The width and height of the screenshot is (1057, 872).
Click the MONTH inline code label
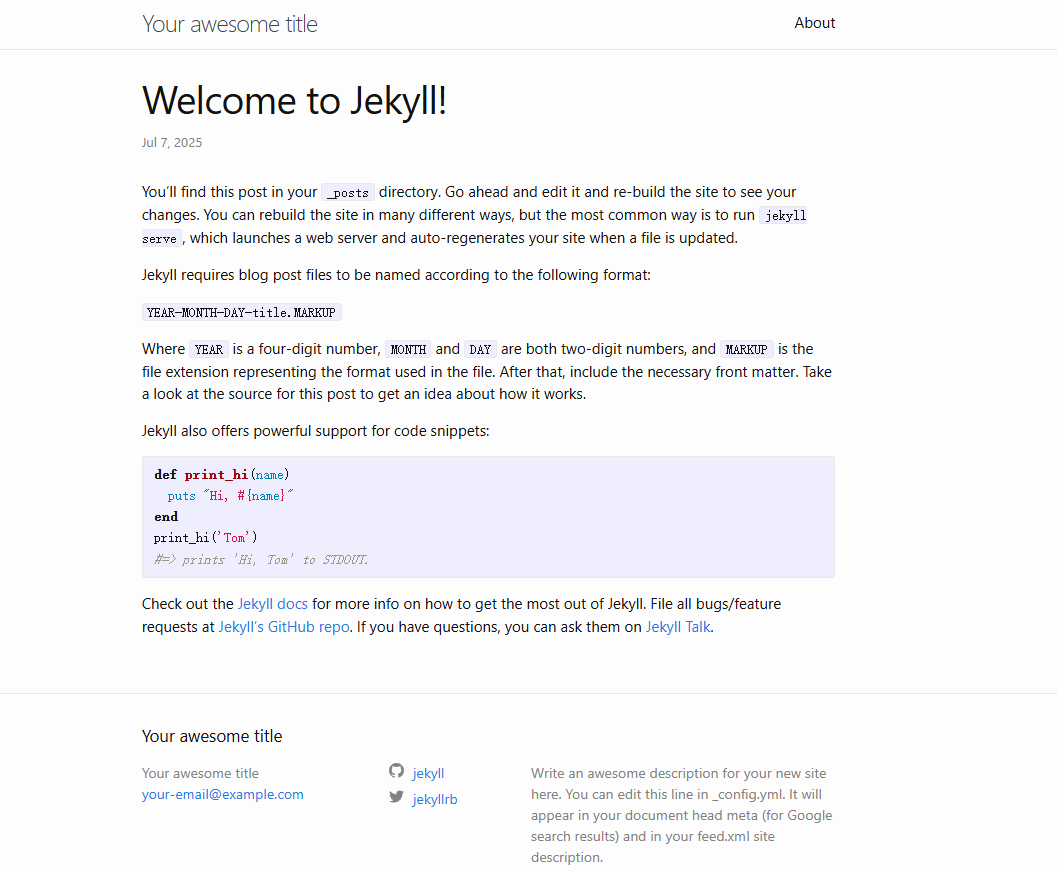(408, 350)
